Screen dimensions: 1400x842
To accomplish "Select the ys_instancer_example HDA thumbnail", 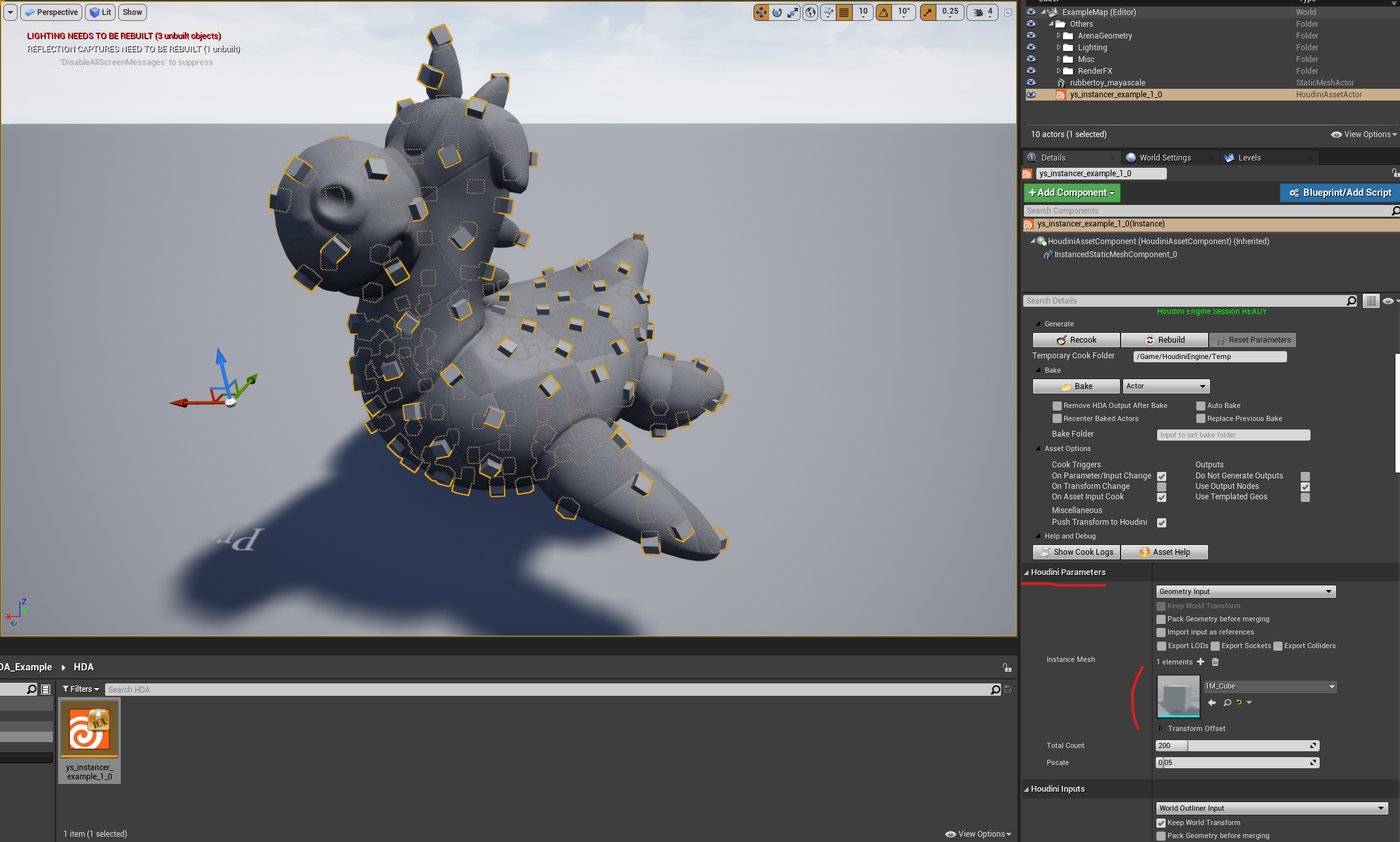I will [x=89, y=728].
